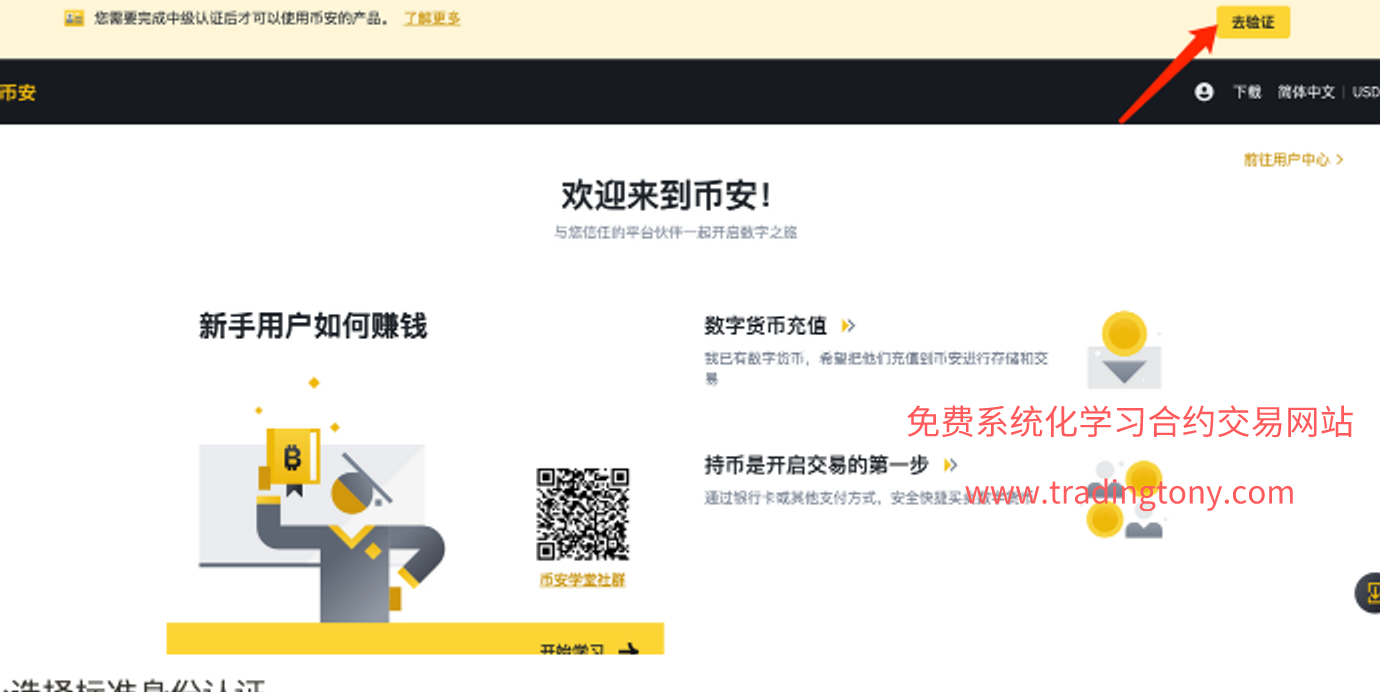Image resolution: width=1380 pixels, height=692 pixels.
Task: Expand the 简体中文 language selector
Action: [x=1305, y=92]
